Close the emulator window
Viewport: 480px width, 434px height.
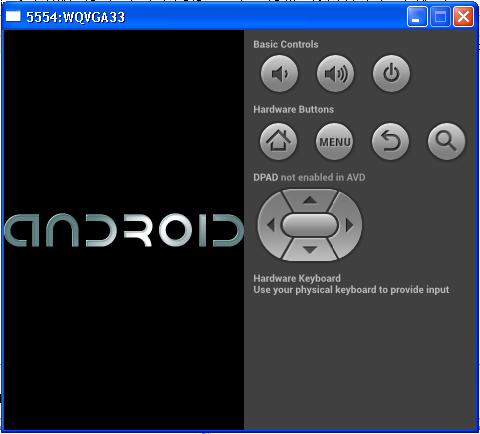463,16
